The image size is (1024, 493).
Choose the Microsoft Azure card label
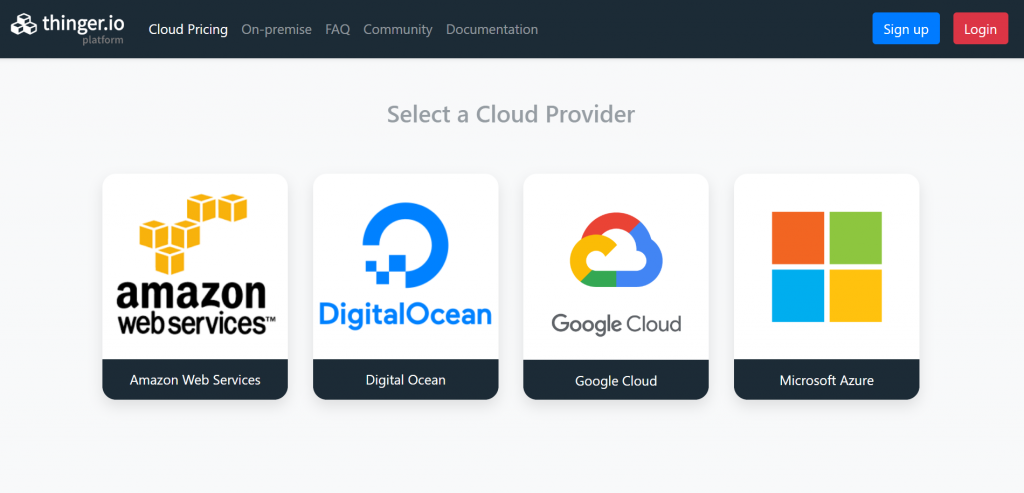tap(827, 379)
